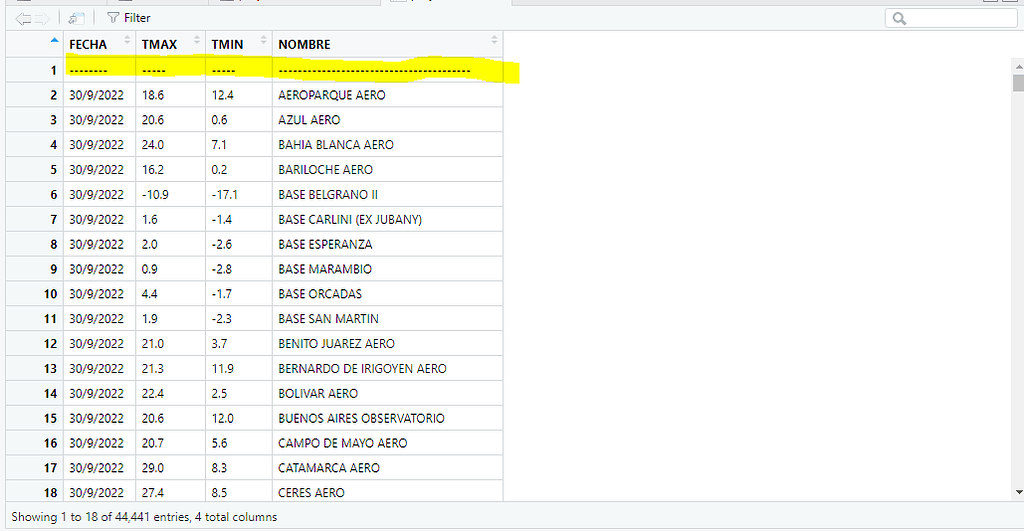Select the AEROPARQUE AERO cell
This screenshot has height=531, width=1024.
[331, 95]
